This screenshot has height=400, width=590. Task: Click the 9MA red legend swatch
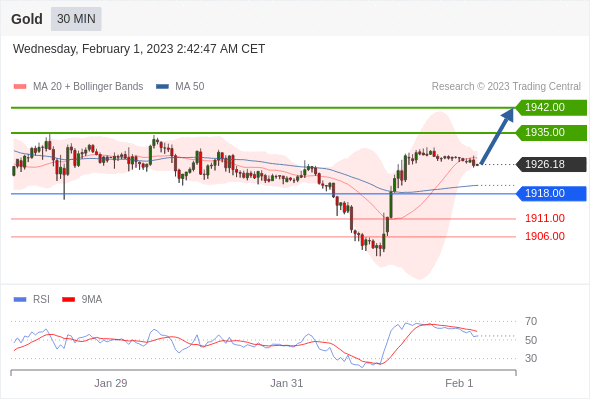point(68,300)
